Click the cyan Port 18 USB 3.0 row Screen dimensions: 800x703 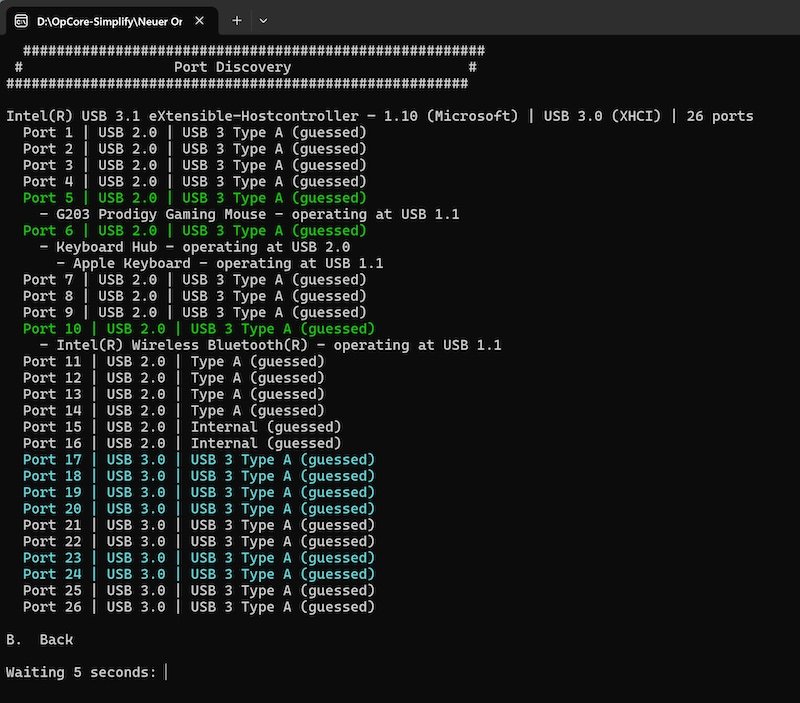coord(199,476)
